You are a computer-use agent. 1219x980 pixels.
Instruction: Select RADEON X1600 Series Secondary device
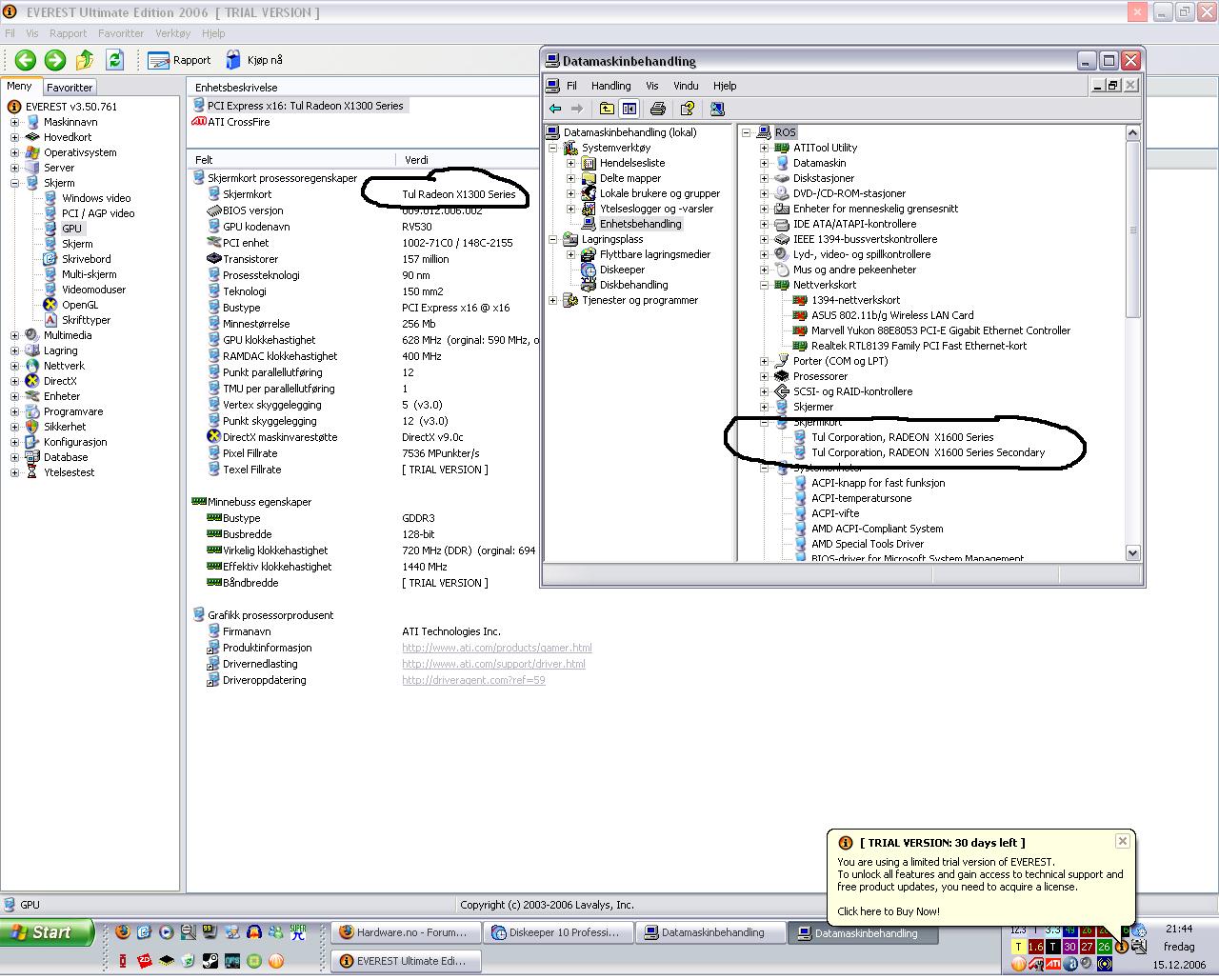(929, 452)
